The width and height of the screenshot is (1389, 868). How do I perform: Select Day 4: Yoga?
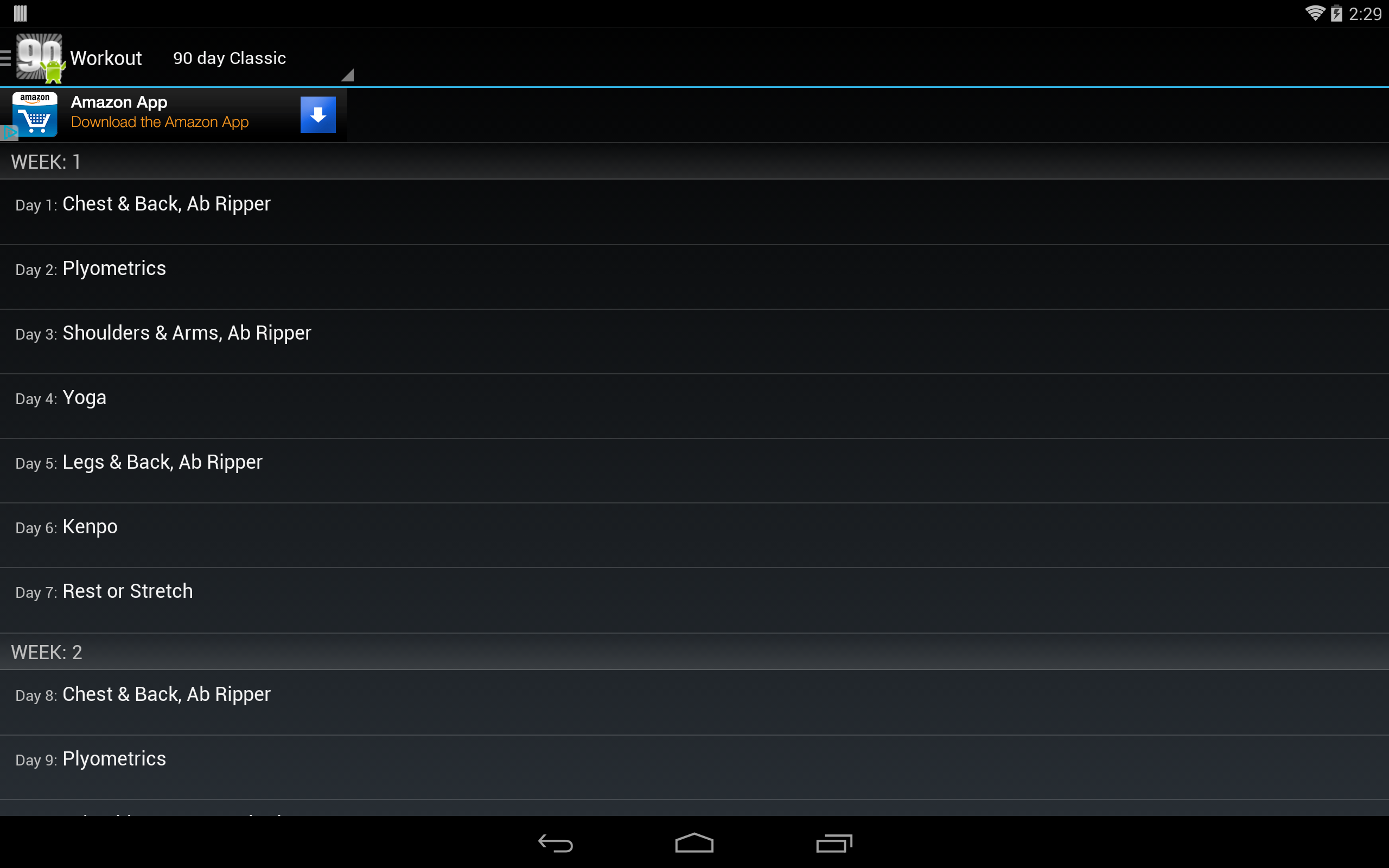[x=694, y=406]
